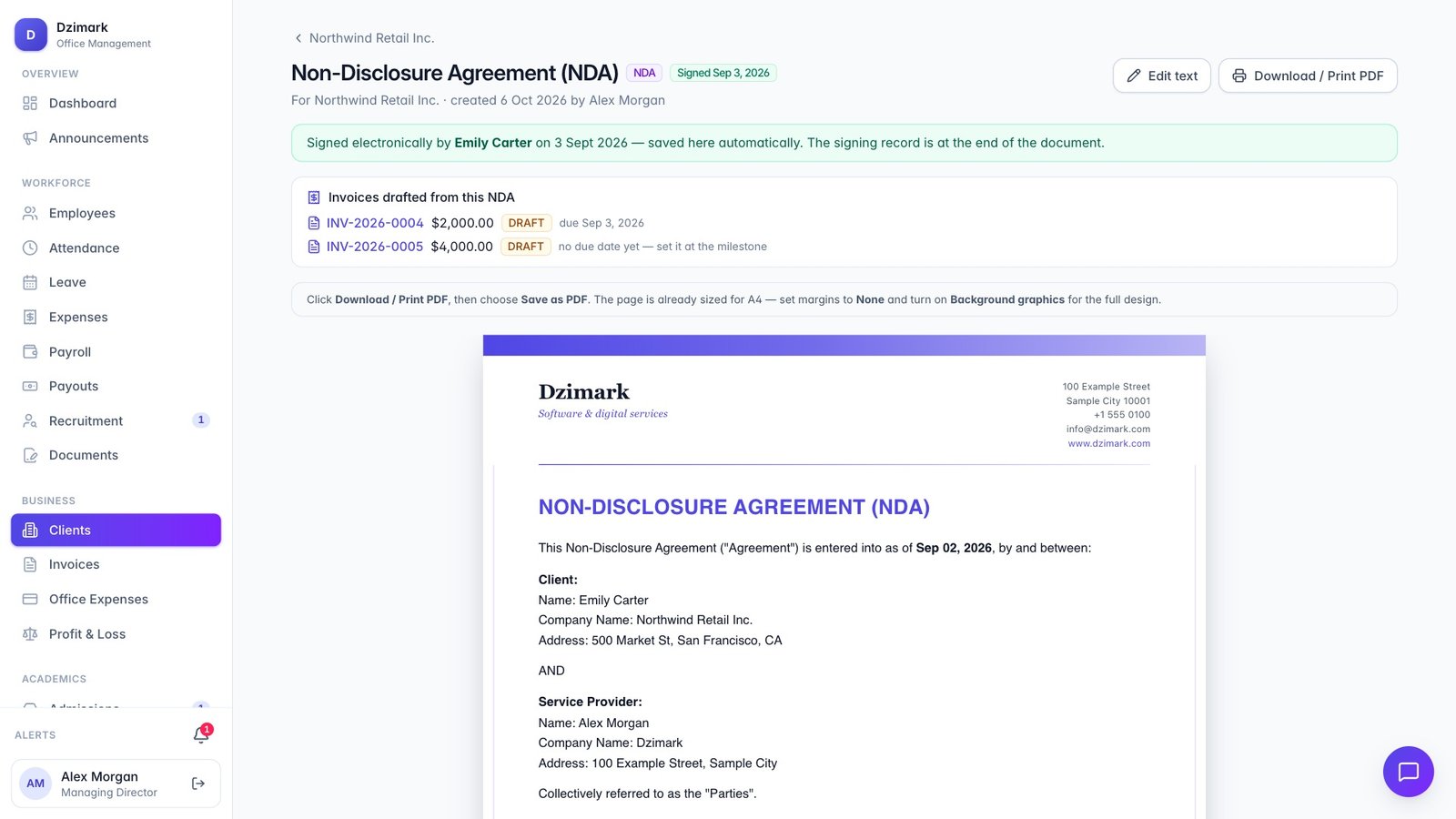The height and width of the screenshot is (819, 1456).
Task: Click the Signed Sep 3, 2026 badge
Action: 723,73
